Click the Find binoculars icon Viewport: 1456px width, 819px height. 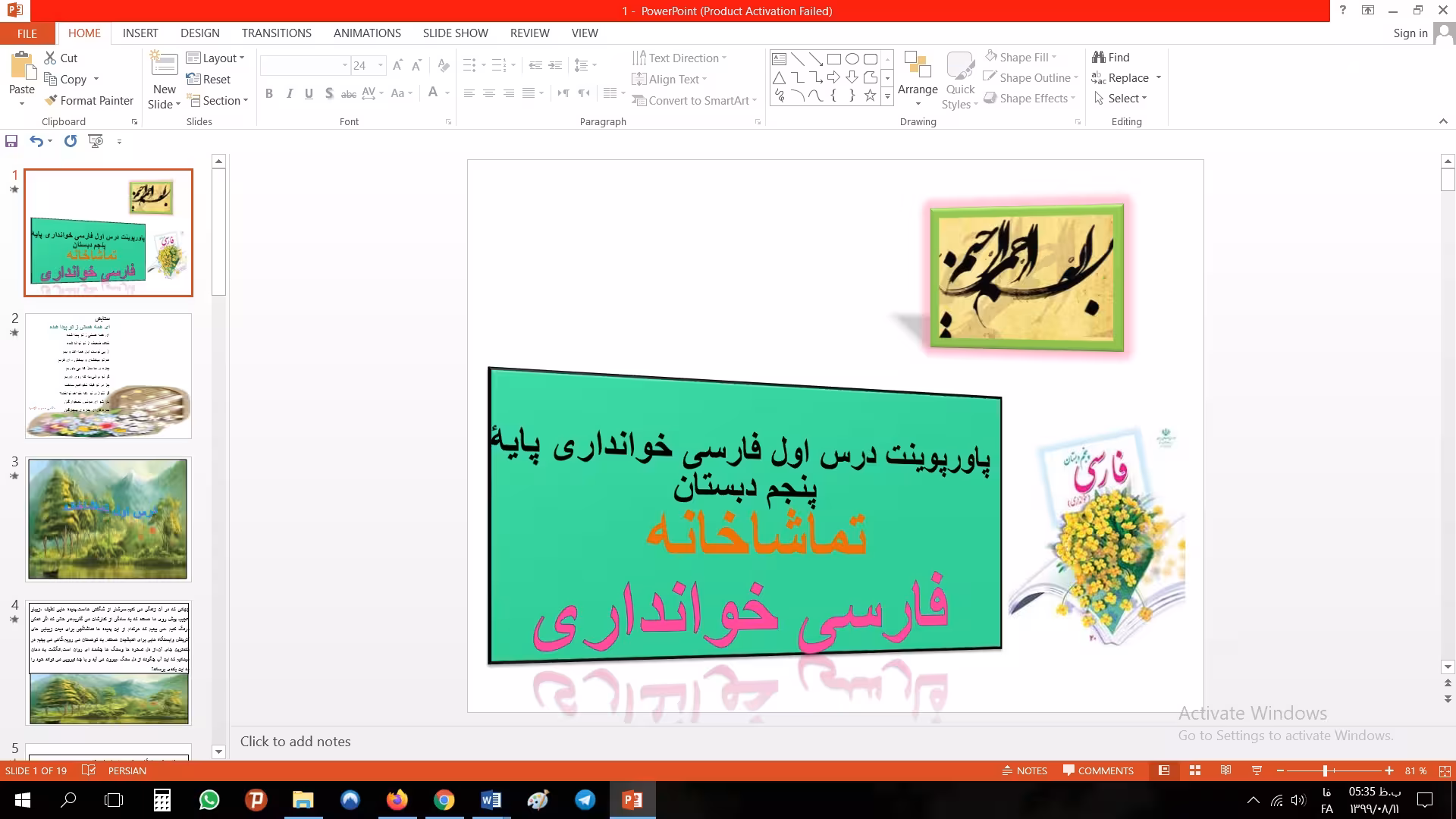click(1099, 57)
